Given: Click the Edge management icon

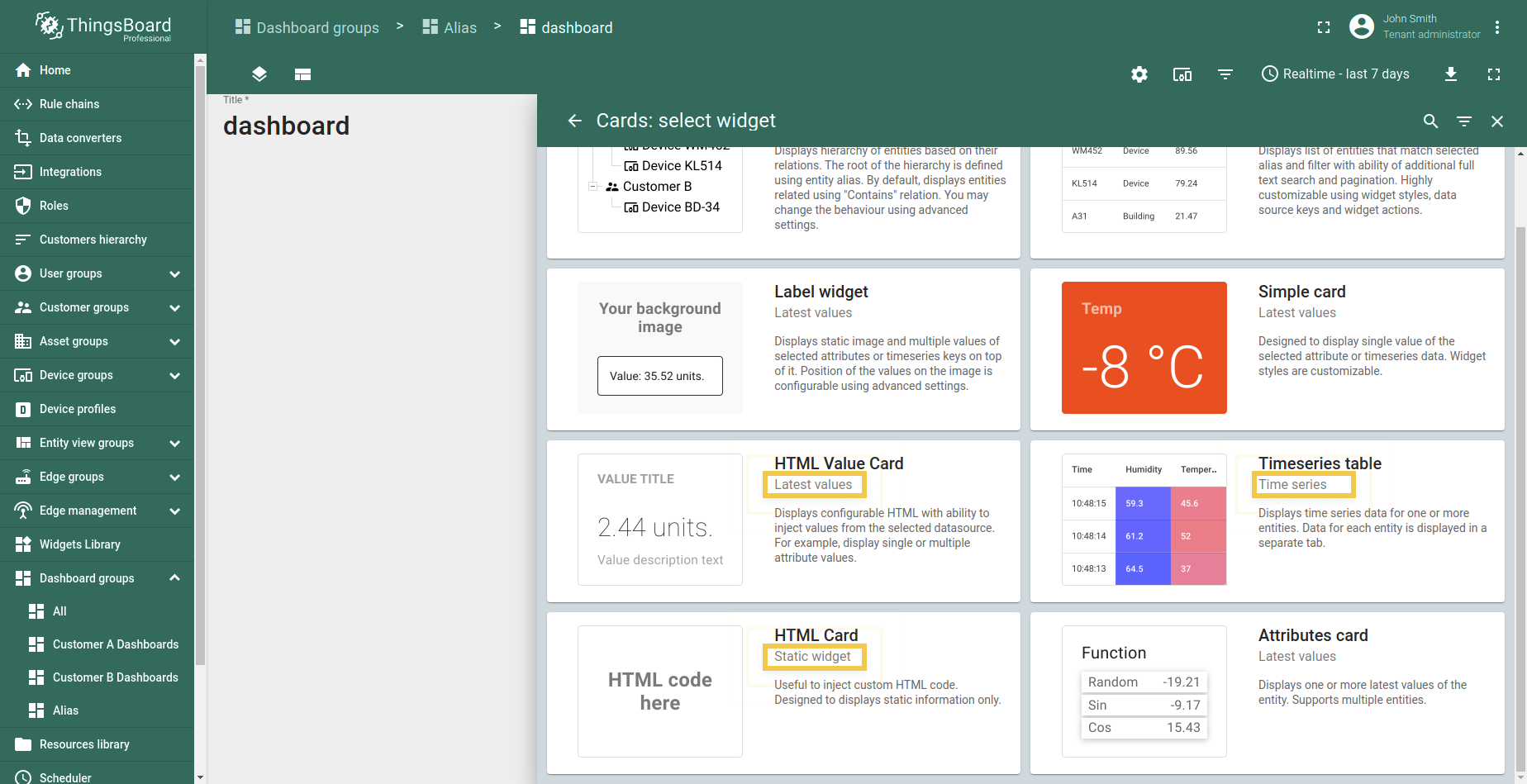Looking at the screenshot, I should pos(23,511).
